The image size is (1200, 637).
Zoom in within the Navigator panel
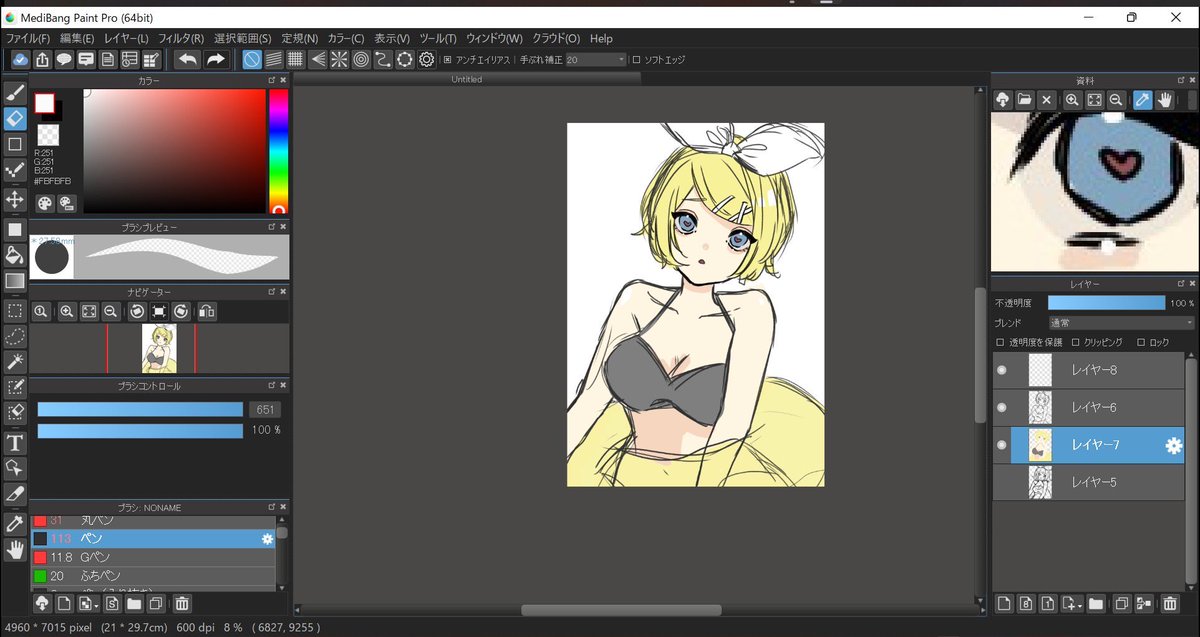(67, 311)
